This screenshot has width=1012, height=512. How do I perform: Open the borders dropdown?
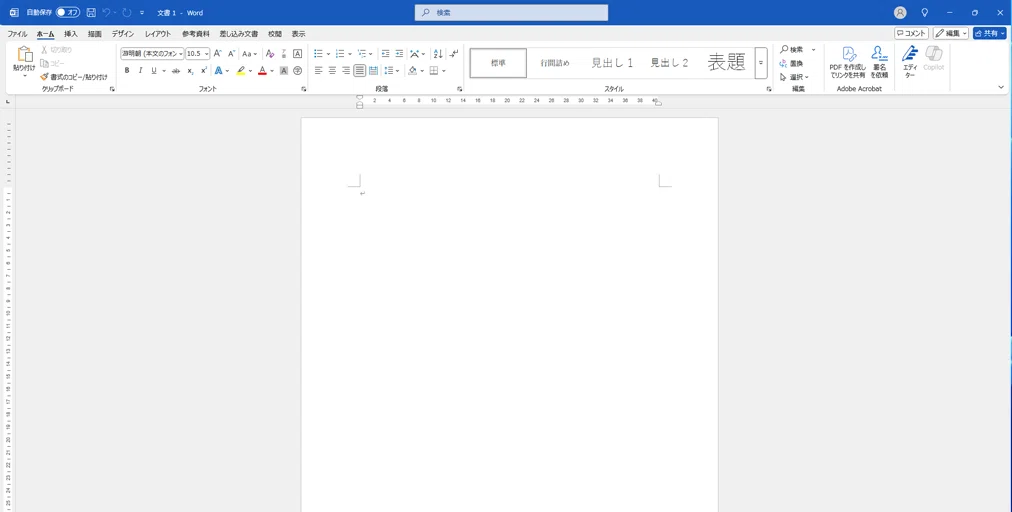(x=444, y=71)
